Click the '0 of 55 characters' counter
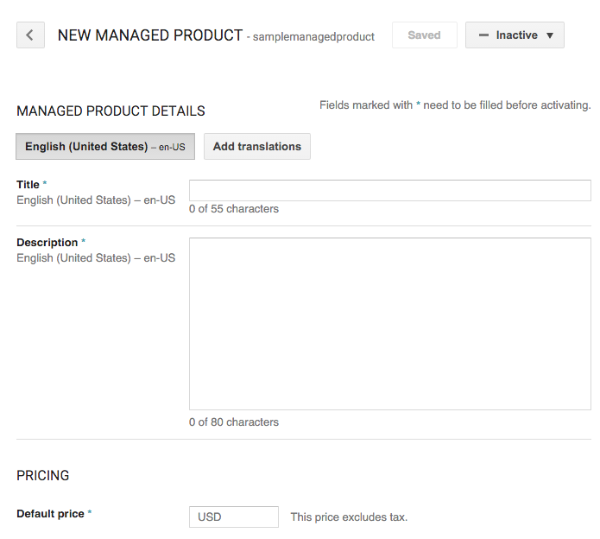600x539 pixels. coord(233,210)
